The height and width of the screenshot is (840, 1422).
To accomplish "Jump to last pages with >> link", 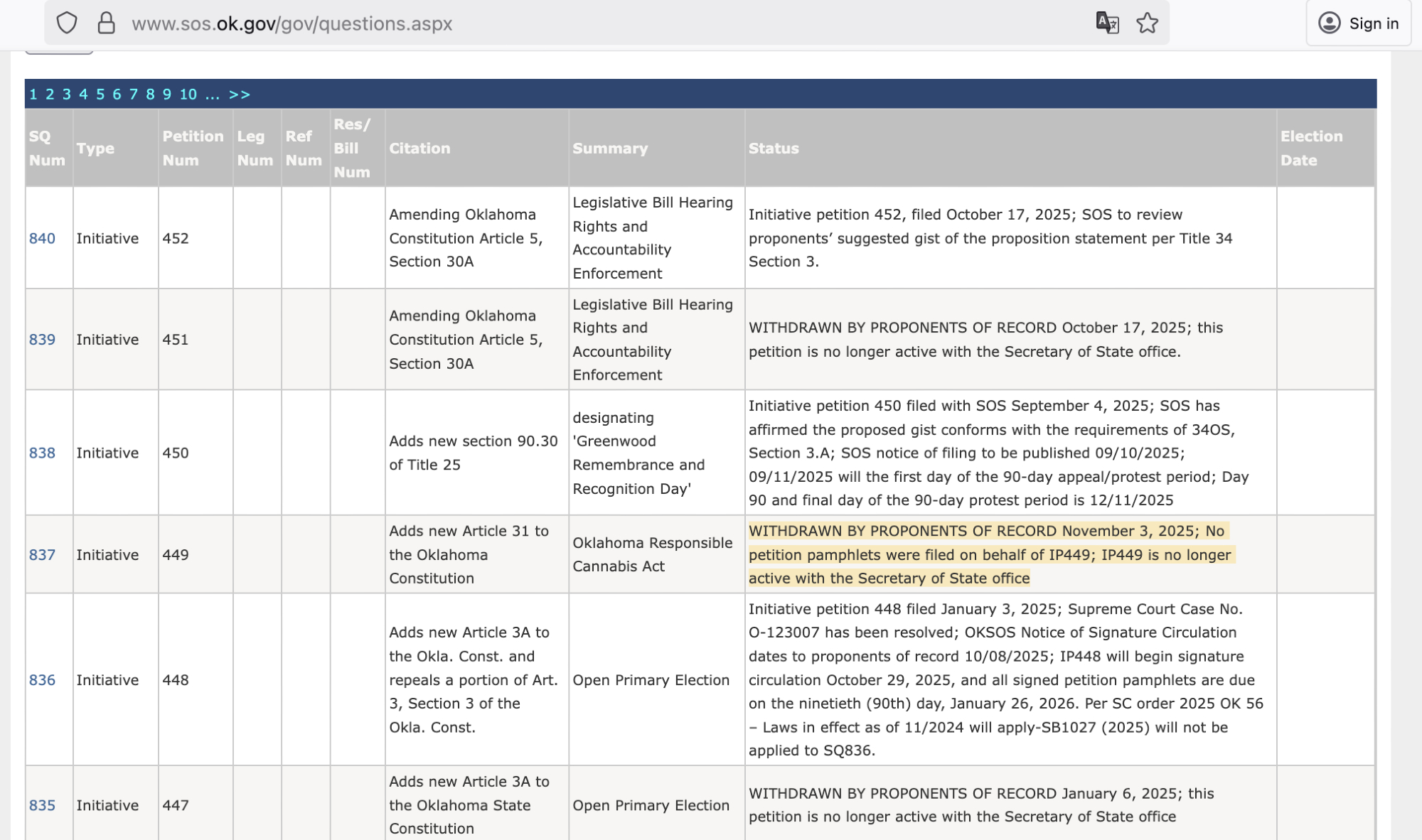I will [240, 95].
